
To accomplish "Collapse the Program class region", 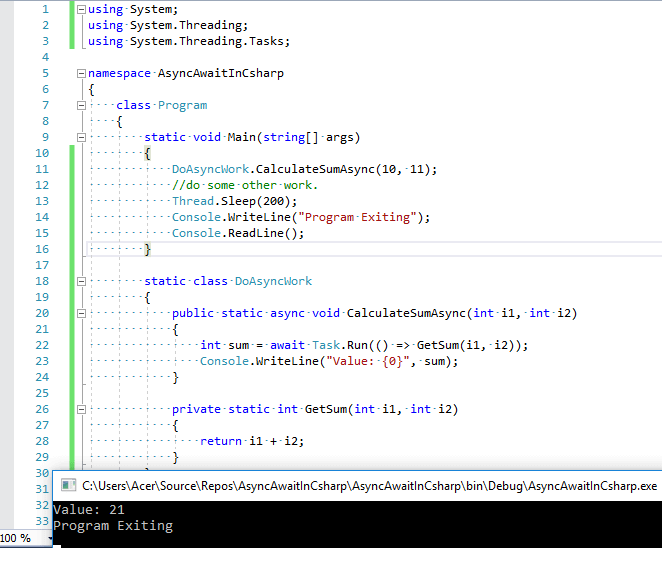I will tap(81, 106).
